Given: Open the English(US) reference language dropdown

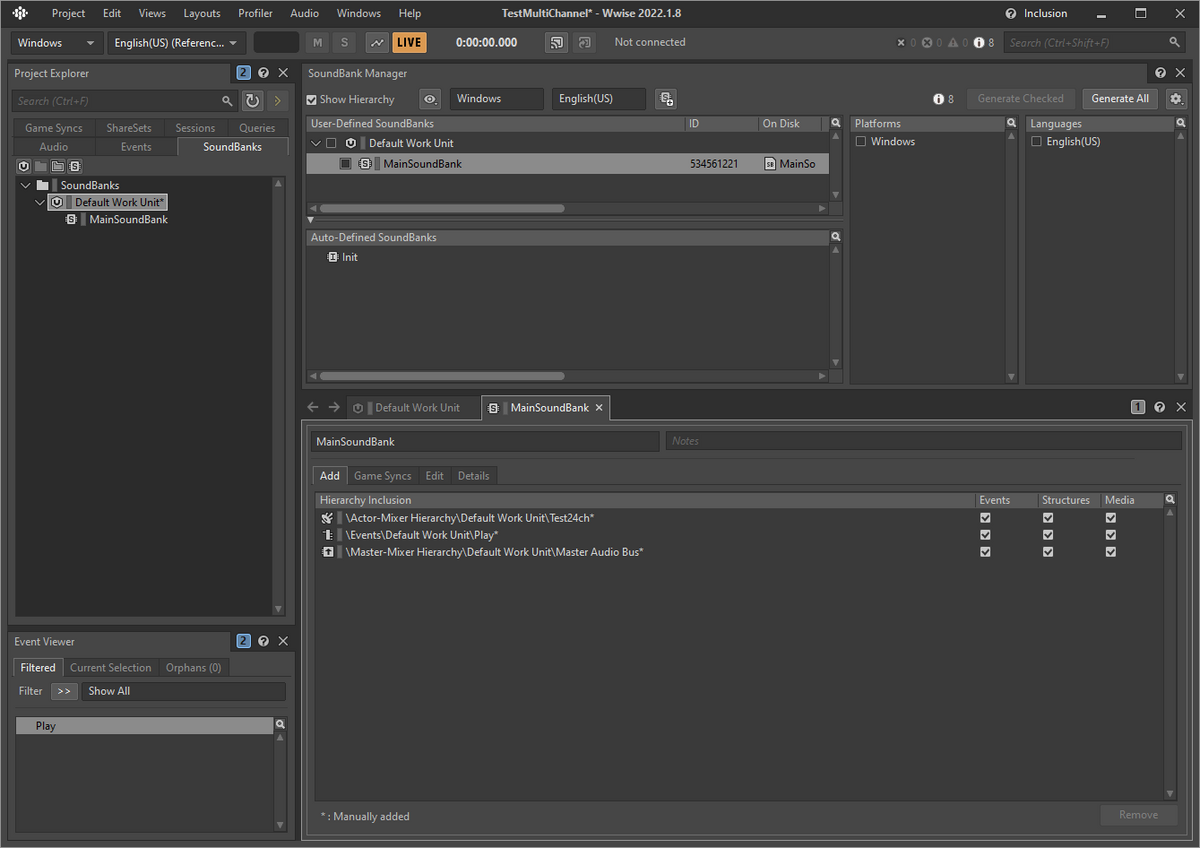Looking at the screenshot, I should pyautogui.click(x=177, y=43).
